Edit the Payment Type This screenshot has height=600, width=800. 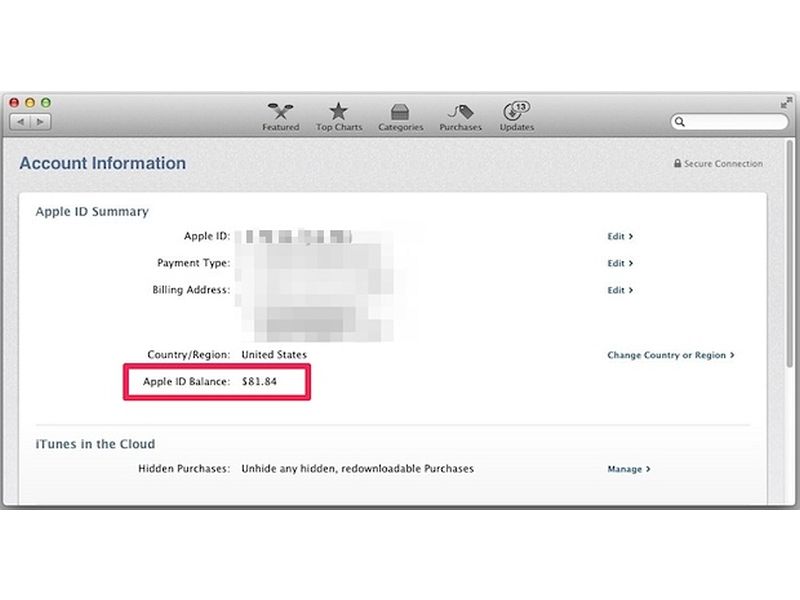[x=620, y=263]
